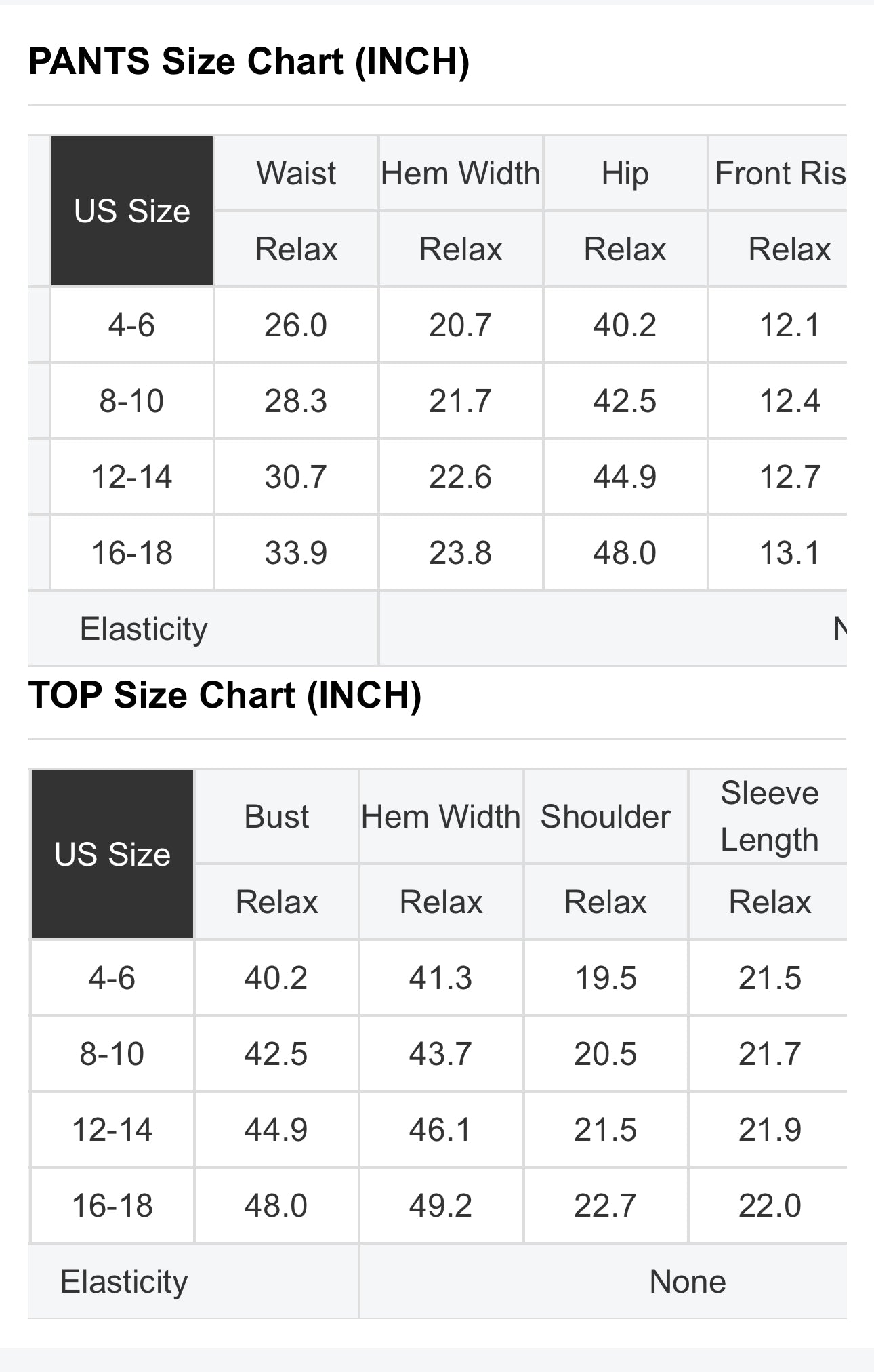Select the Hip column header in pants chart
Screen dimensions: 874x1372
click(x=625, y=174)
